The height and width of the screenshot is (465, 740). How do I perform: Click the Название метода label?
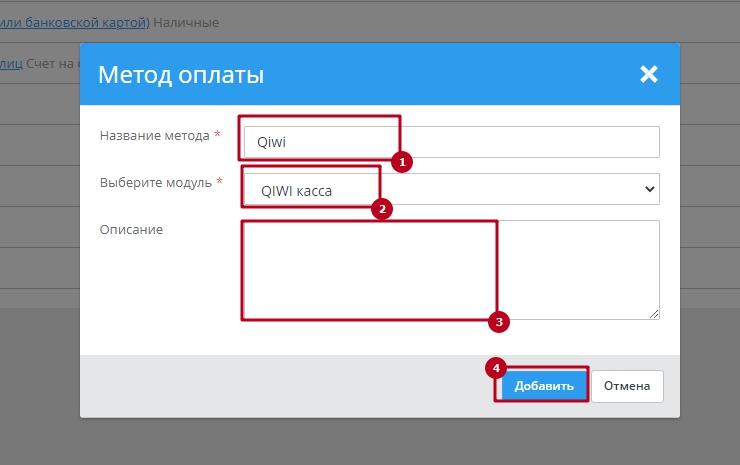pyautogui.click(x=154, y=136)
